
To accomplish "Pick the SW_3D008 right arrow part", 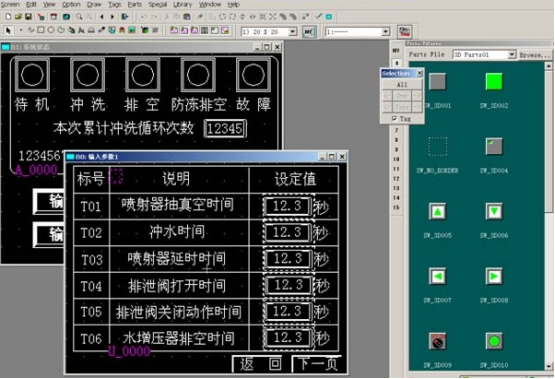I will (494, 276).
